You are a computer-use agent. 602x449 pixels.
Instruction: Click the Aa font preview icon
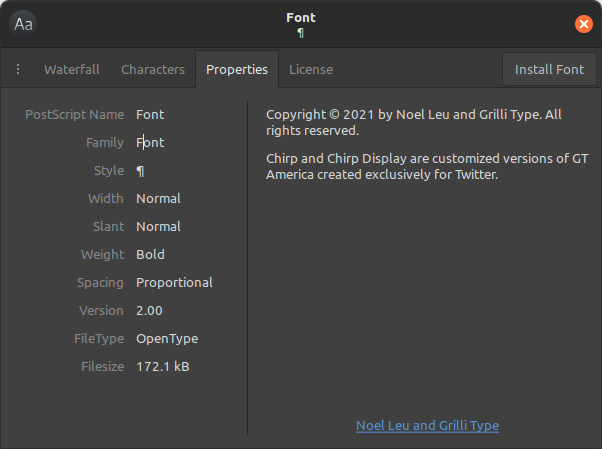[23, 24]
